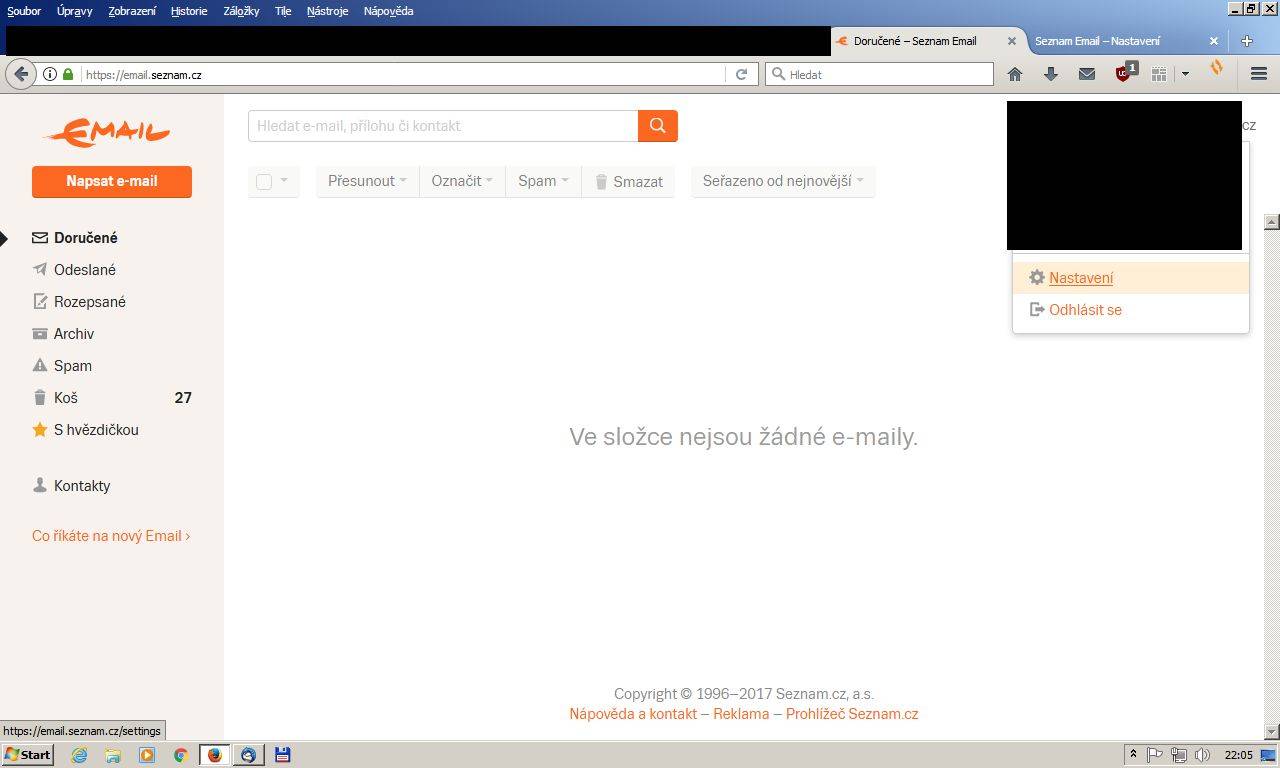Open the Reklama footer link
This screenshot has width=1280, height=768.
741,714
